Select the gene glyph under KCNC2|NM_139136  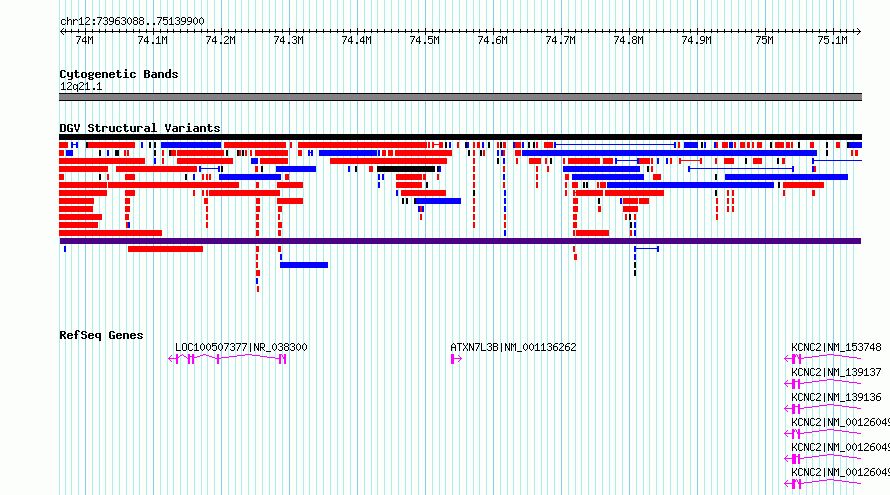[x=822, y=409]
